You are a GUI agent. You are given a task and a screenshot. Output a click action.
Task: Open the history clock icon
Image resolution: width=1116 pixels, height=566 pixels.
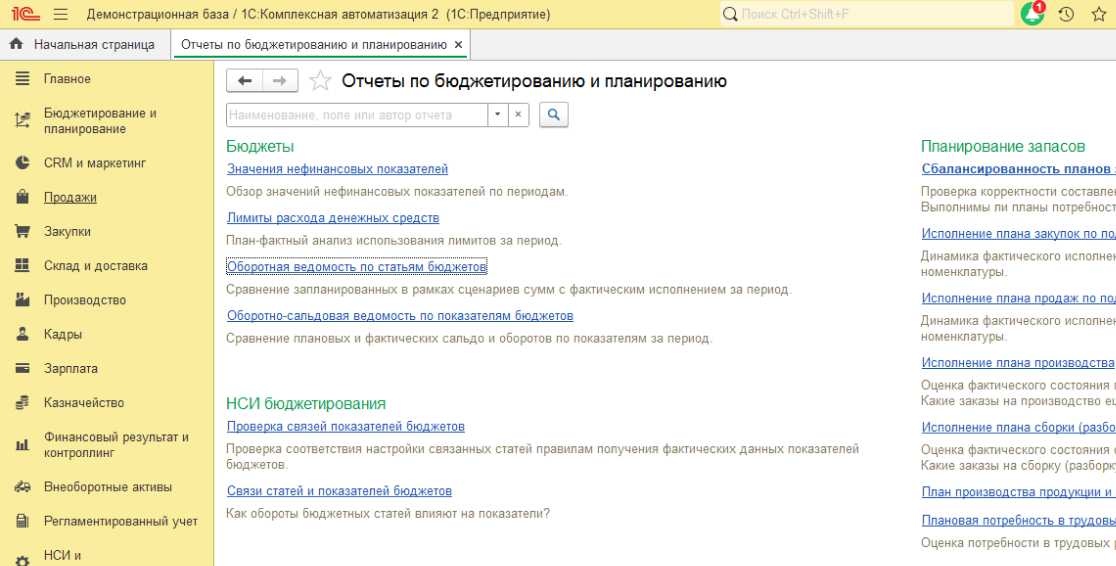[x=1065, y=14]
